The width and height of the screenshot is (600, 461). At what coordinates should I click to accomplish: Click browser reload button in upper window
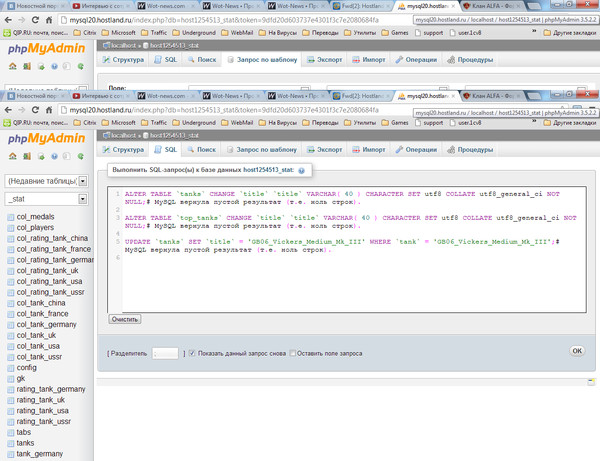[35, 20]
